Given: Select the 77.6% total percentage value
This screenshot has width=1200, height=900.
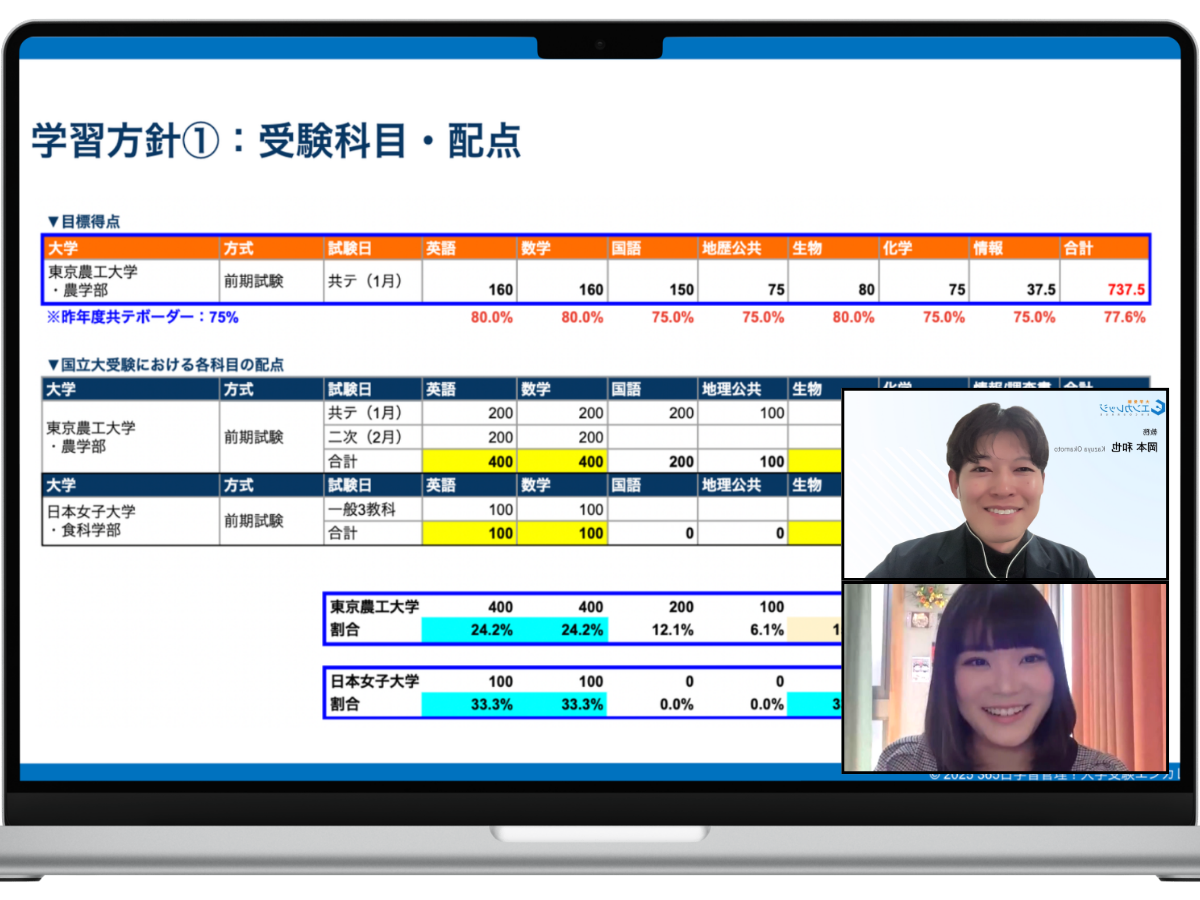Looking at the screenshot, I should pyautogui.click(x=1125, y=317).
